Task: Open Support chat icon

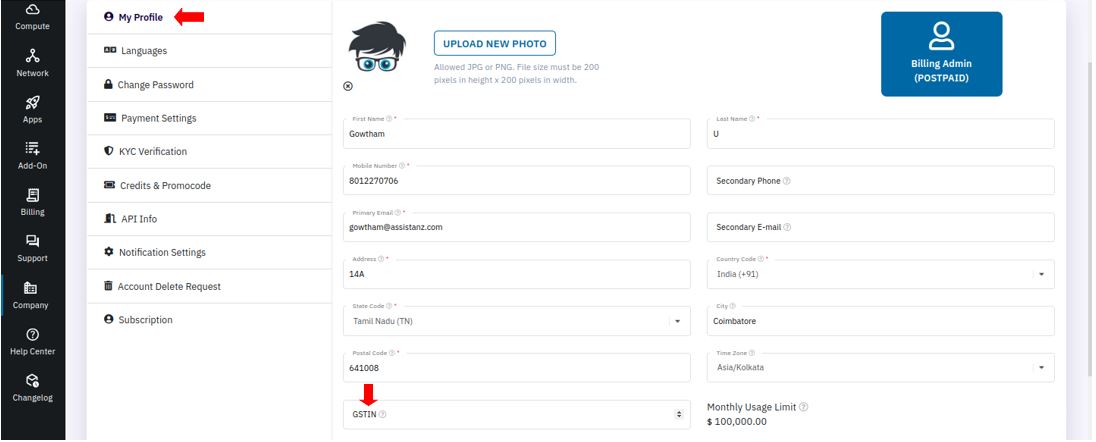Action: pos(32,241)
